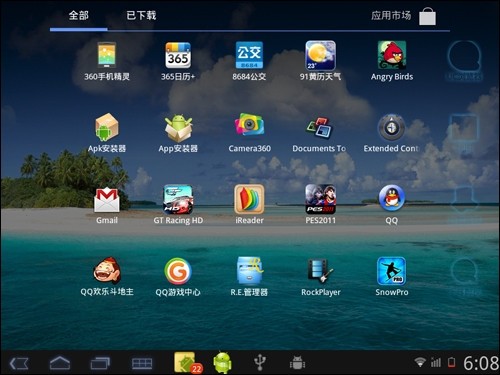Open the QQ游戏中心 game center
500x375 pixels.
[x=178, y=277]
